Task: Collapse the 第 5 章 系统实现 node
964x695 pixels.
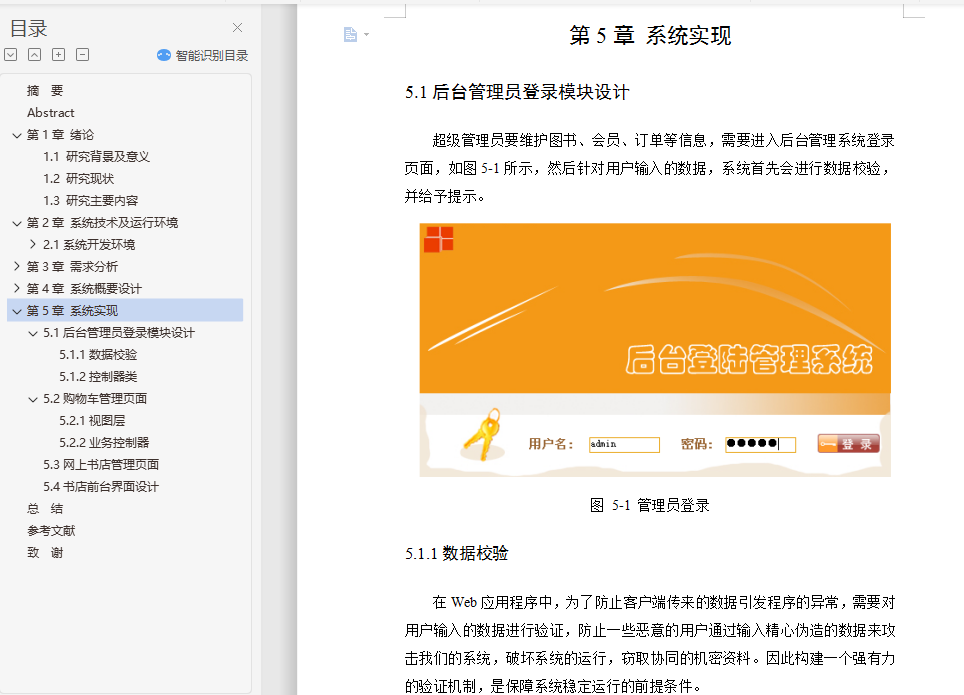Action: coord(17,311)
